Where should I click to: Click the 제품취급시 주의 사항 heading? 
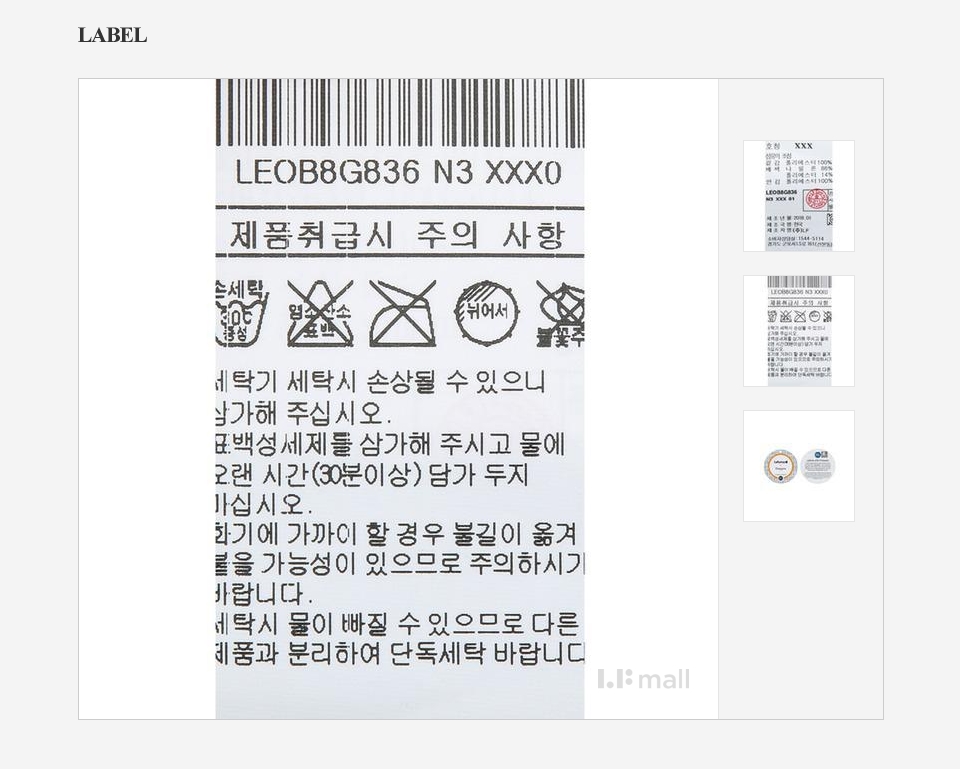pyautogui.click(x=397, y=235)
